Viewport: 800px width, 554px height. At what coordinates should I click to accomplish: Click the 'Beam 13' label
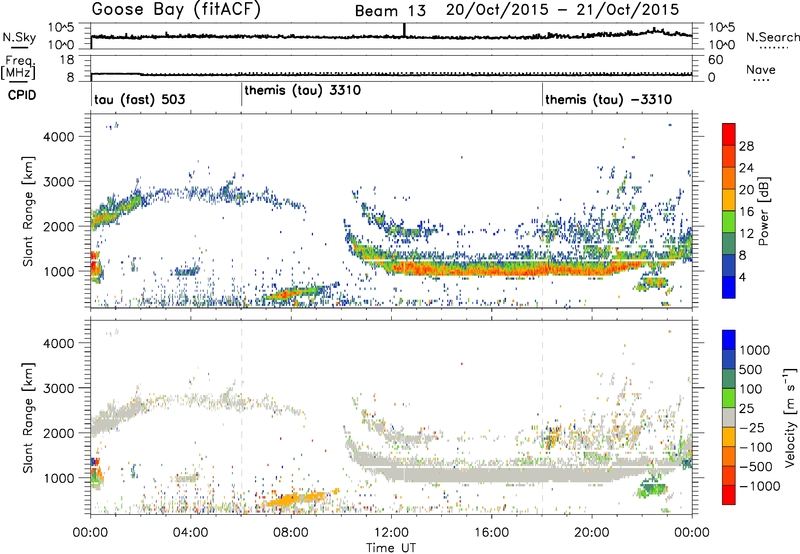point(390,11)
